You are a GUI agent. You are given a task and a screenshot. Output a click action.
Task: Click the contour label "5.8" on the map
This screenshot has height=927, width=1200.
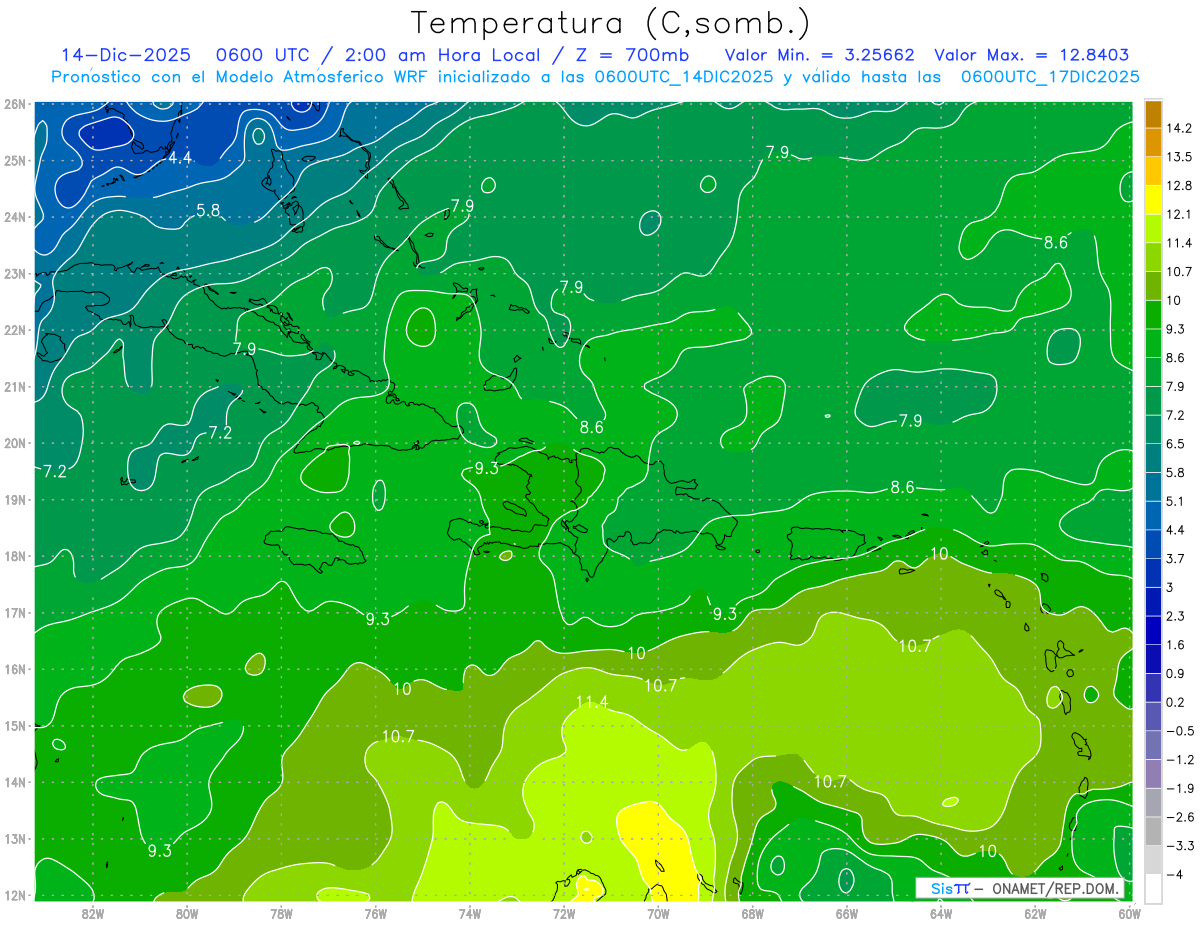tap(208, 210)
